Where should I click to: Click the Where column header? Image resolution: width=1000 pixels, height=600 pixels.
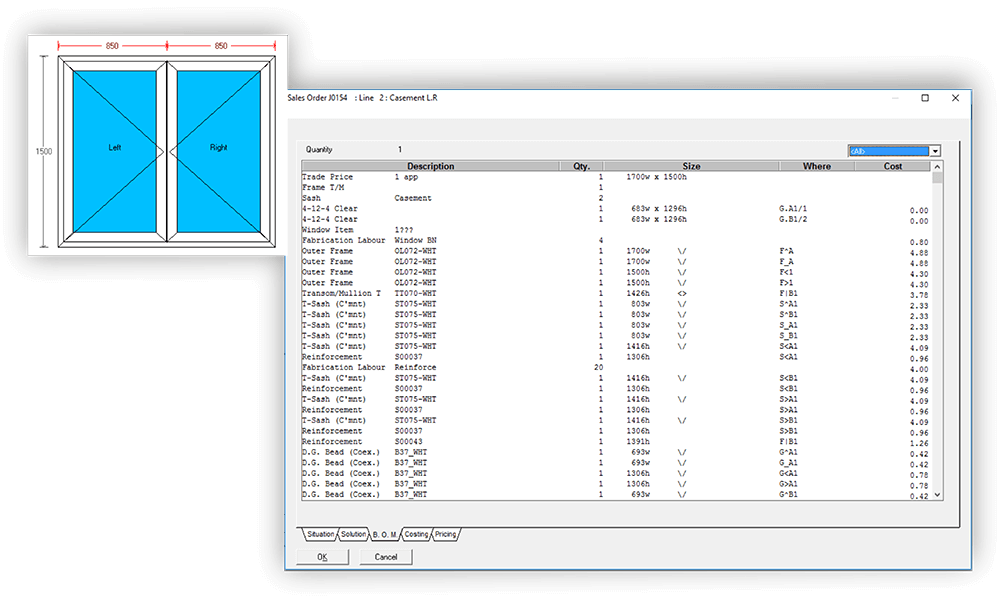(x=817, y=166)
